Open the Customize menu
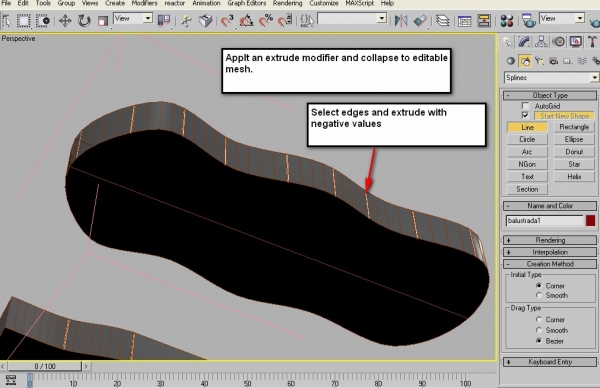Image resolution: width=600 pixels, height=388 pixels. [x=324, y=3]
